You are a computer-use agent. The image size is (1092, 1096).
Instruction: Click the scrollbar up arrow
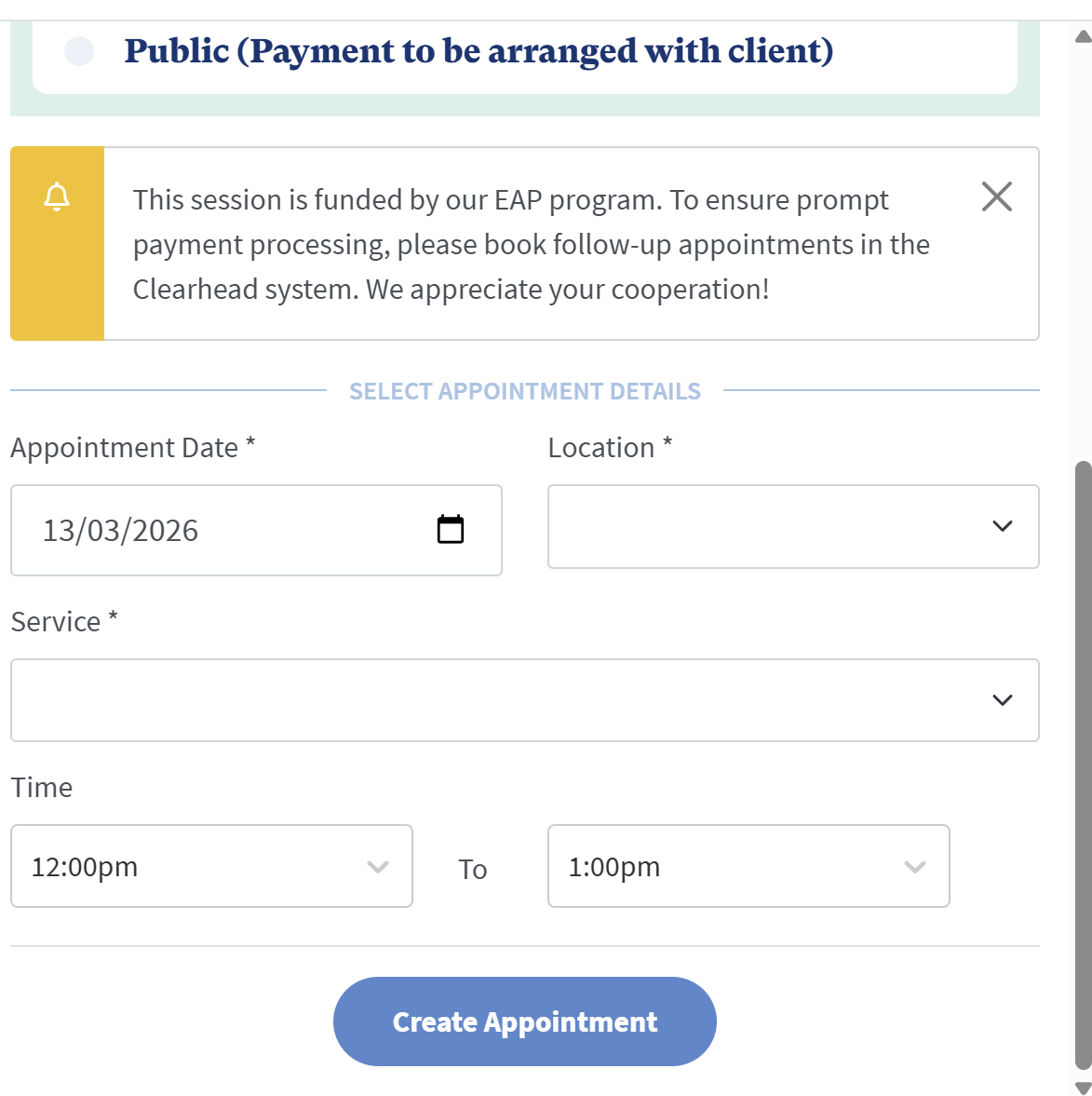tap(1083, 37)
